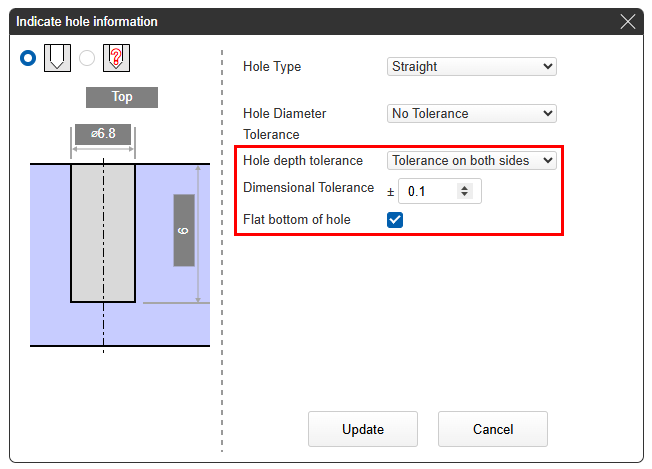
Task: Click into the Dimensional Tolerance value field
Action: [x=430, y=191]
